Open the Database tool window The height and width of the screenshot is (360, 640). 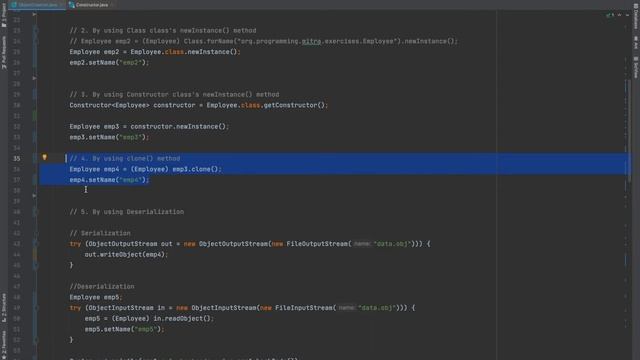click(x=636, y=16)
